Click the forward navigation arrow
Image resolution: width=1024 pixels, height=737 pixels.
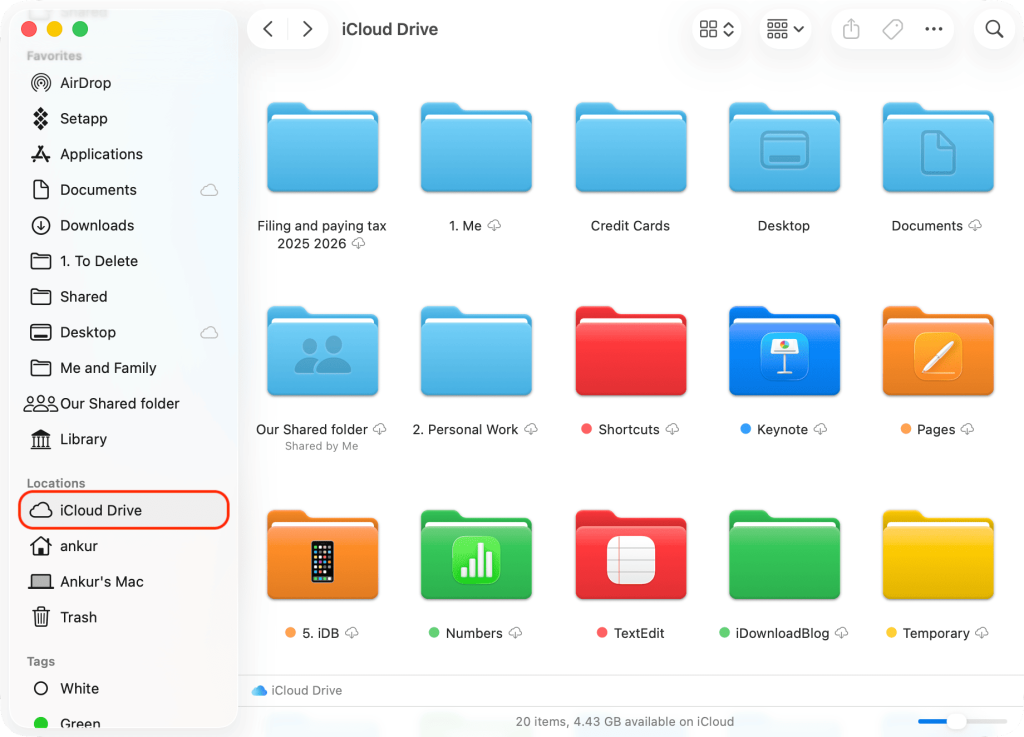pyautogui.click(x=307, y=29)
